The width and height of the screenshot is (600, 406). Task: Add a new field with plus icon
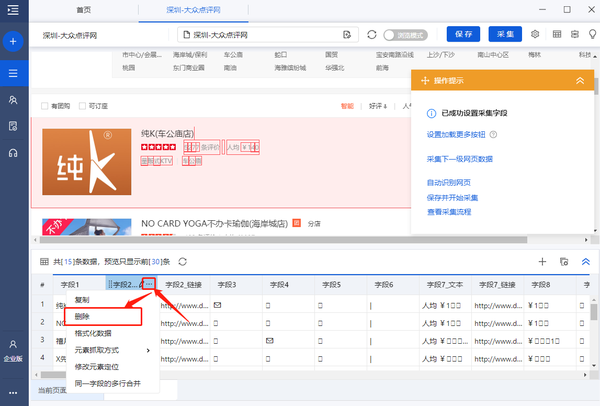pos(542,262)
